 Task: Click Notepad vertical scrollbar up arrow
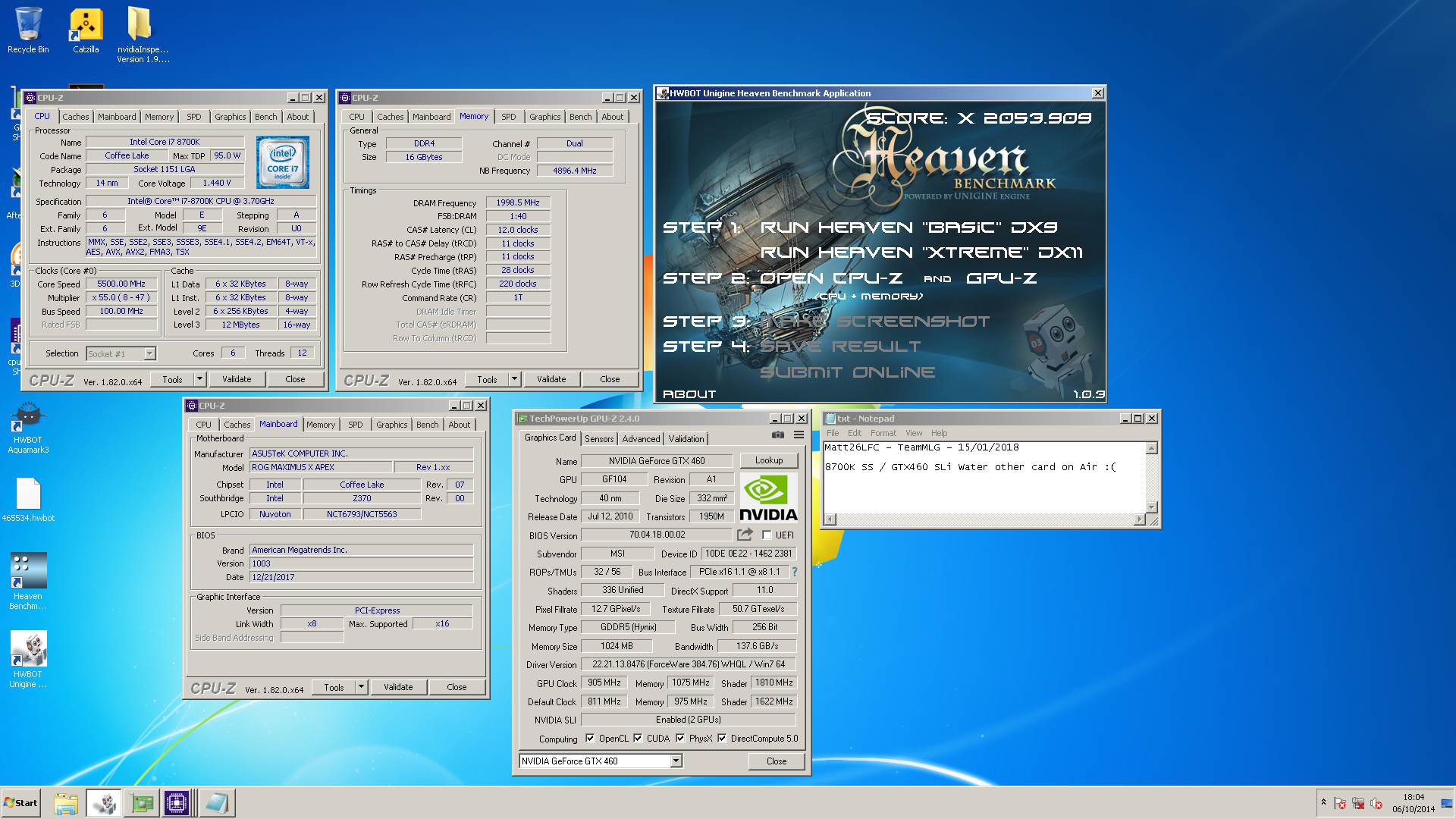point(1152,448)
